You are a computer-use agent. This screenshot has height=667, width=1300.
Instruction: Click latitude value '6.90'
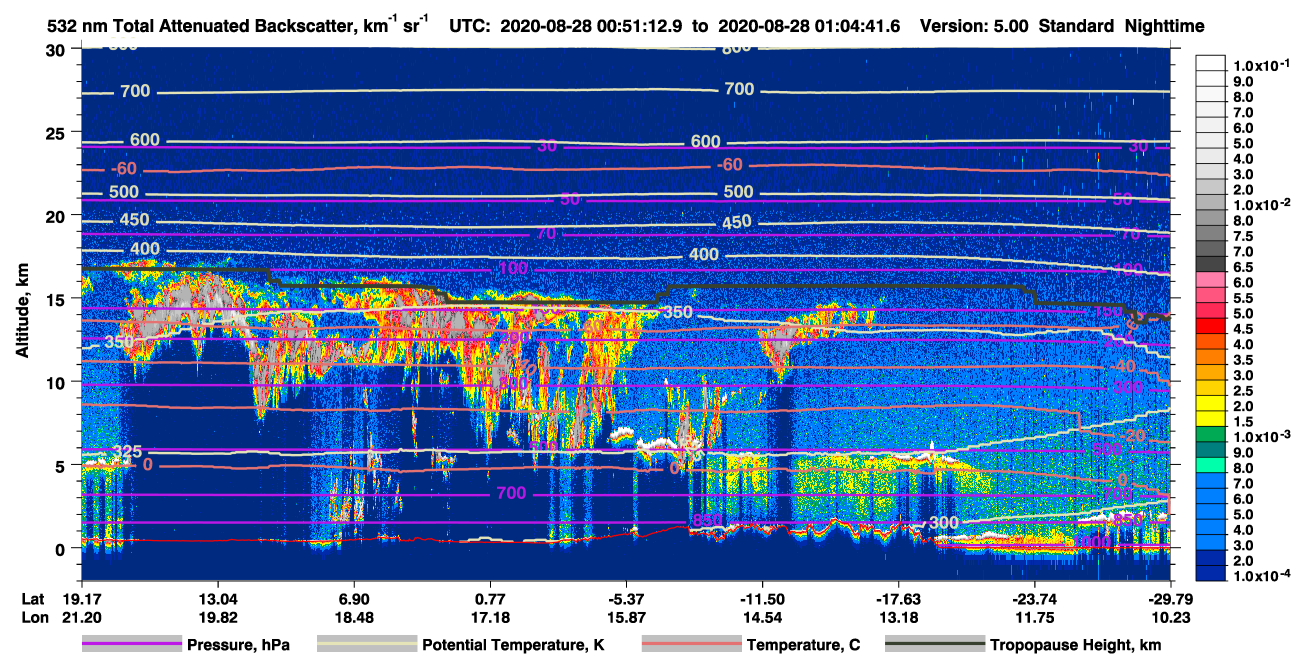pyautogui.click(x=354, y=598)
